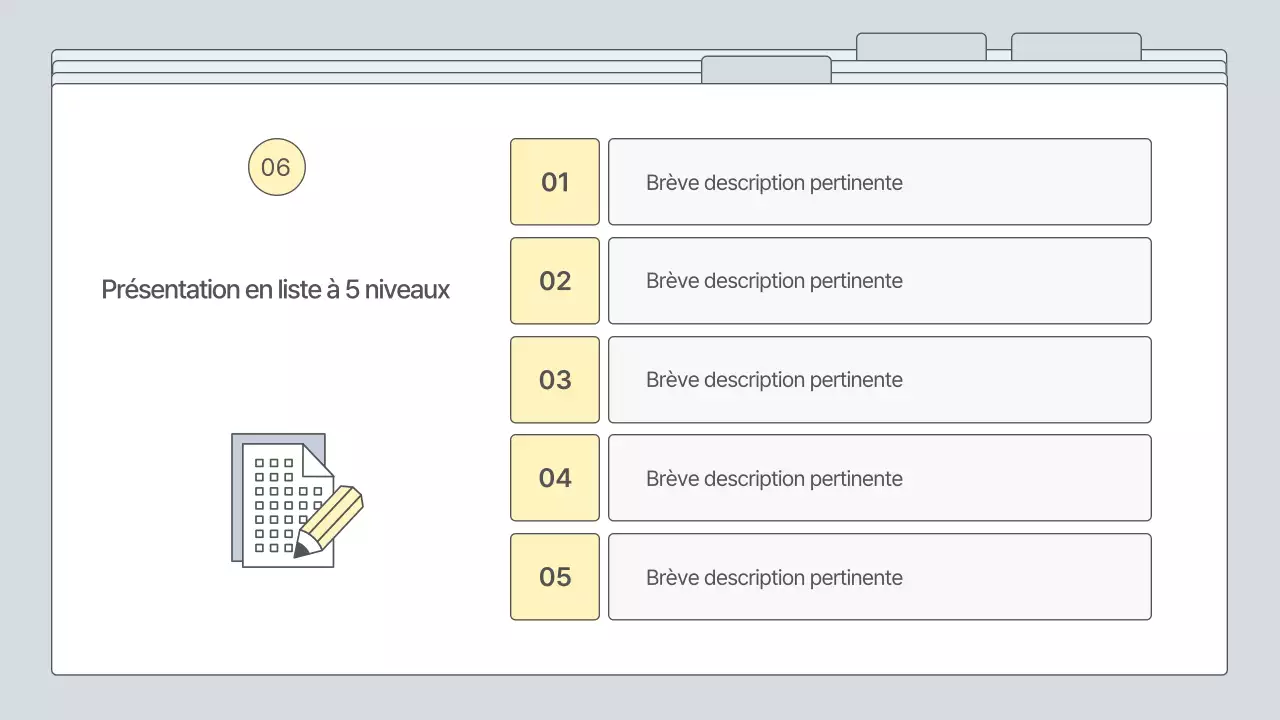Image resolution: width=1280 pixels, height=720 pixels.
Task: Select the 'Brève description pertinente' box beside 04
Action: [x=880, y=478]
